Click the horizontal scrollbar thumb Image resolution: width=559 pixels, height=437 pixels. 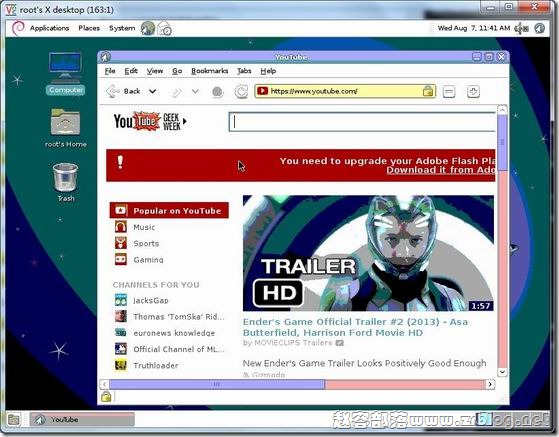click(217, 384)
